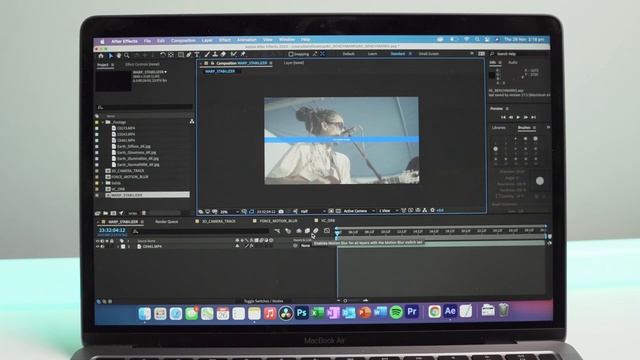Click the current time indicator in timeline

[337, 233]
